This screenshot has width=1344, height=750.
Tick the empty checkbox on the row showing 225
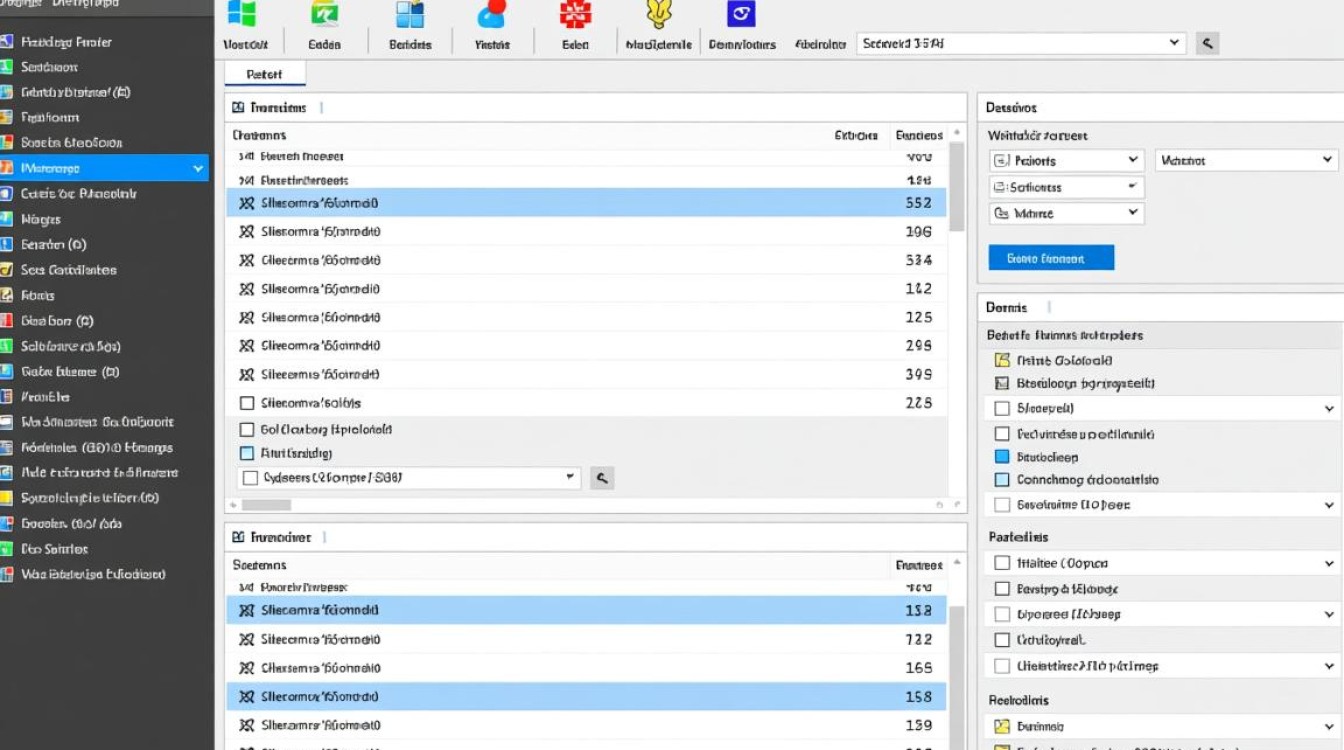pyautogui.click(x=247, y=403)
